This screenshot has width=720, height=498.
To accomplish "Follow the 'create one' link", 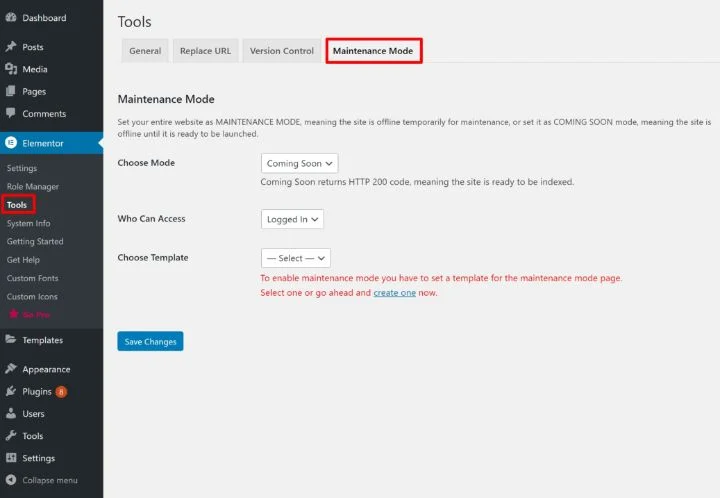I will (x=394, y=293).
